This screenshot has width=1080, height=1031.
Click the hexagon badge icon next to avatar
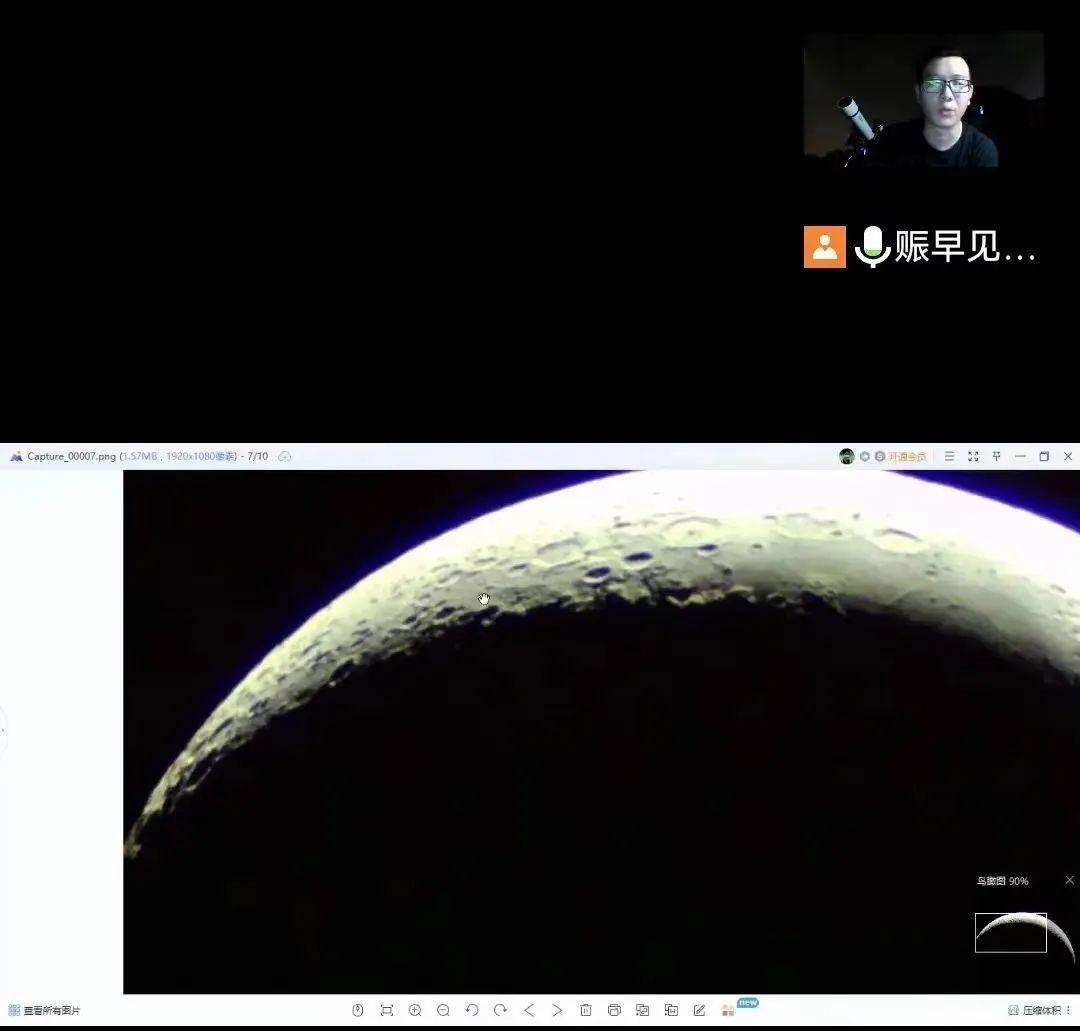click(x=864, y=456)
